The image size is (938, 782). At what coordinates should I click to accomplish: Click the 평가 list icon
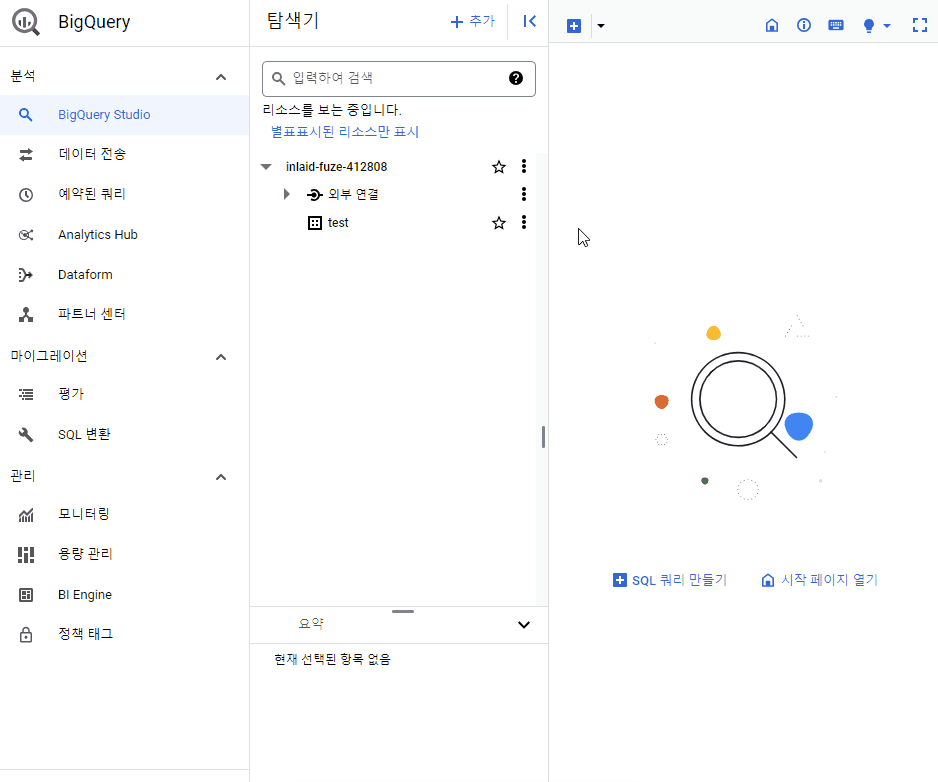point(26,394)
